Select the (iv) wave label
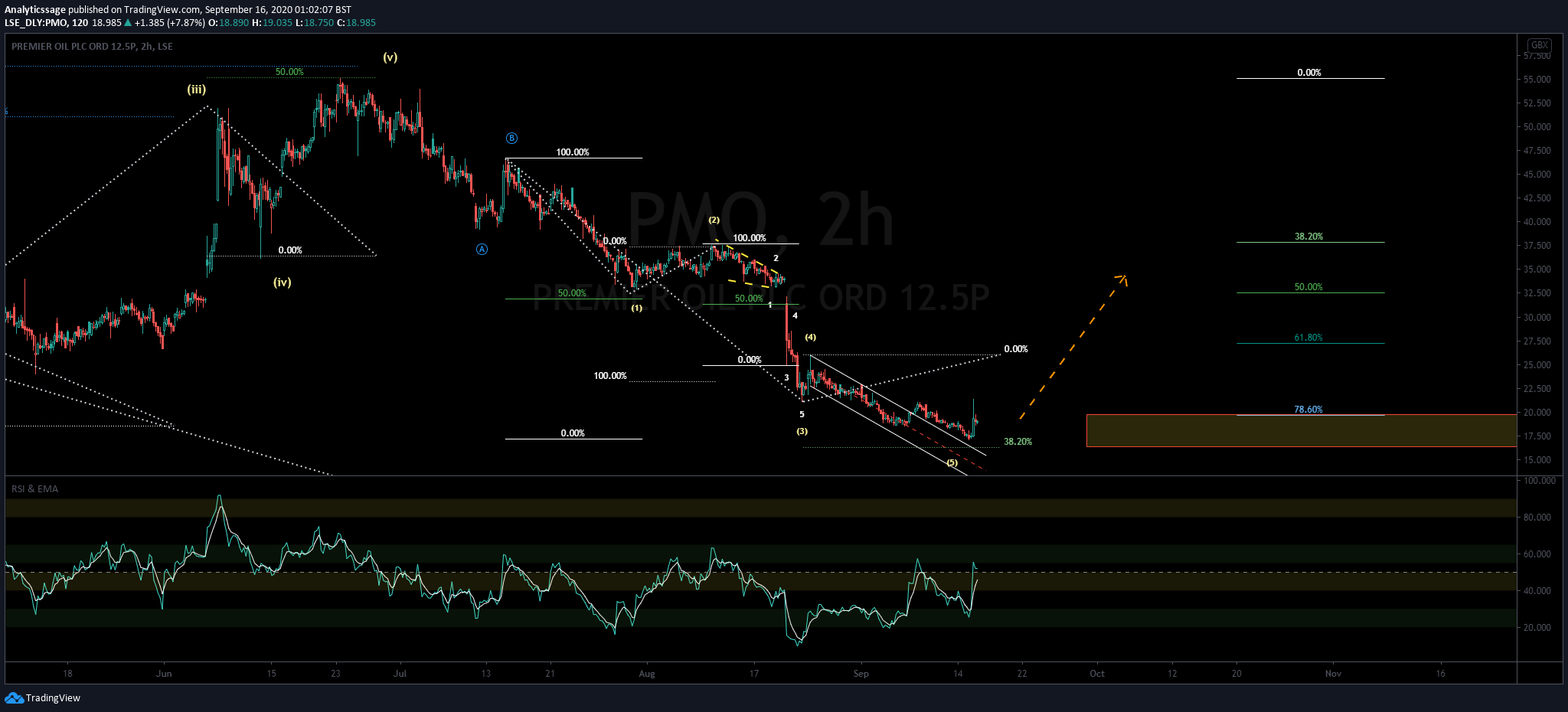This screenshot has width=1568, height=712. [x=283, y=283]
